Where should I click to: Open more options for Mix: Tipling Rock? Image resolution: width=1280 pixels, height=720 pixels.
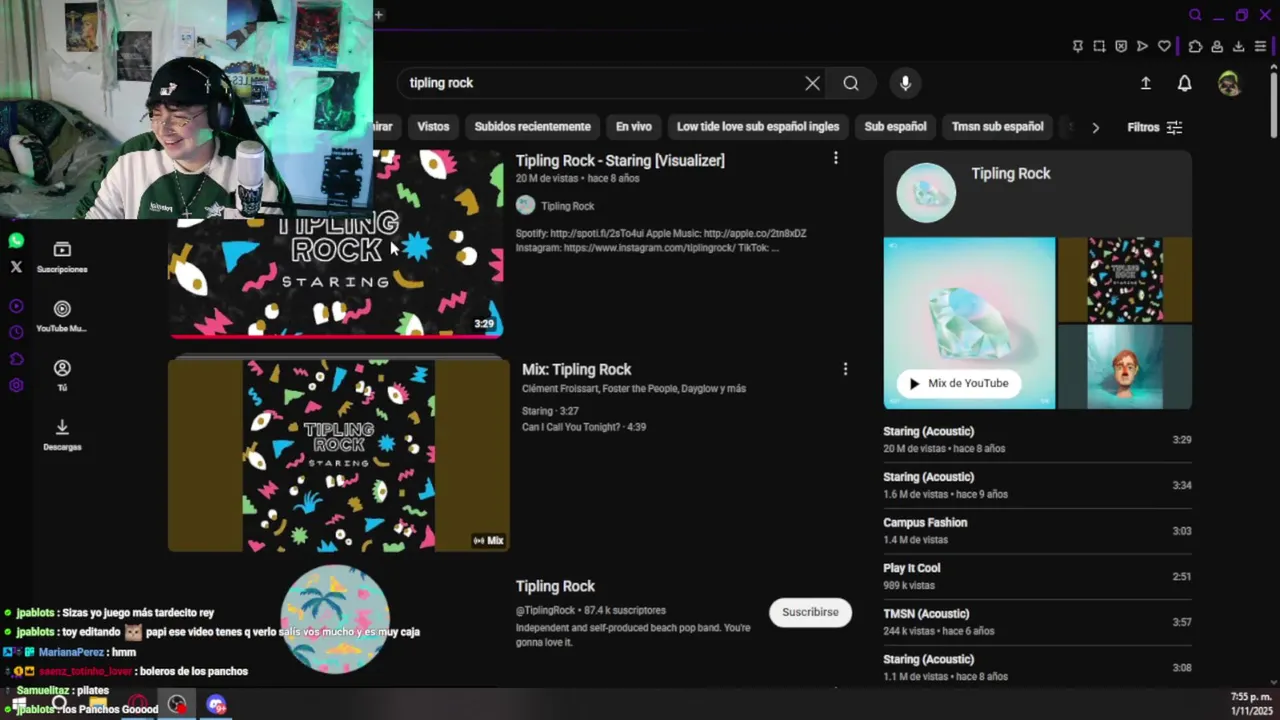pos(845,369)
